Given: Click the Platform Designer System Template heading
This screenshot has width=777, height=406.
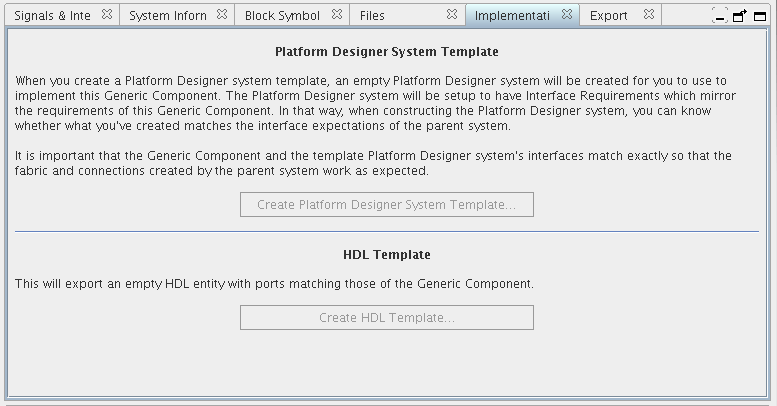Looking at the screenshot, I should click(x=386, y=52).
